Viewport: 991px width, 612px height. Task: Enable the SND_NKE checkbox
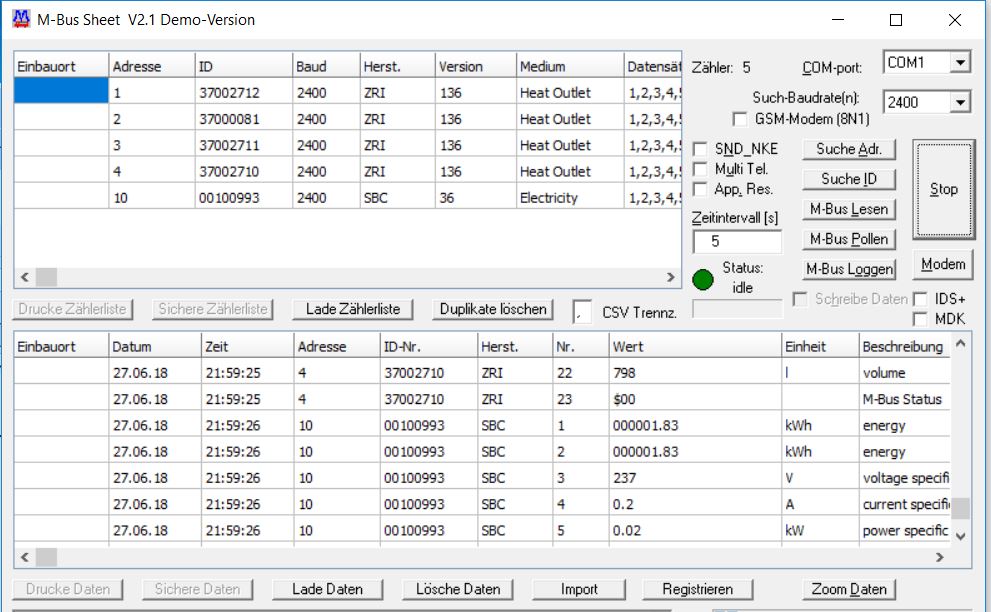(700, 149)
